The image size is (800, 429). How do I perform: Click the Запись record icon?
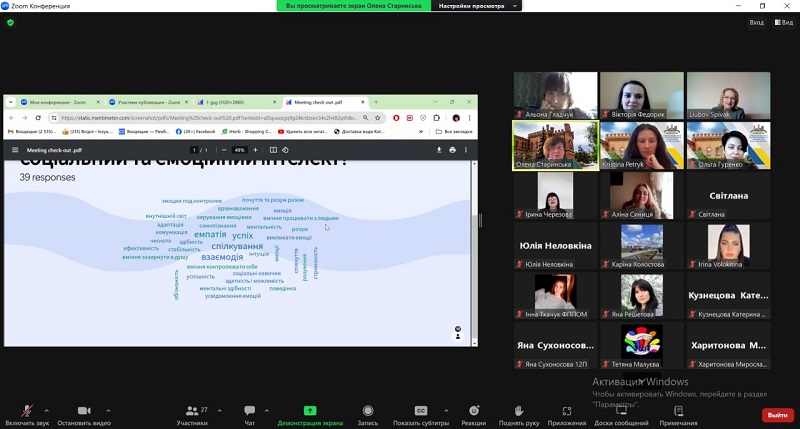(x=367, y=411)
